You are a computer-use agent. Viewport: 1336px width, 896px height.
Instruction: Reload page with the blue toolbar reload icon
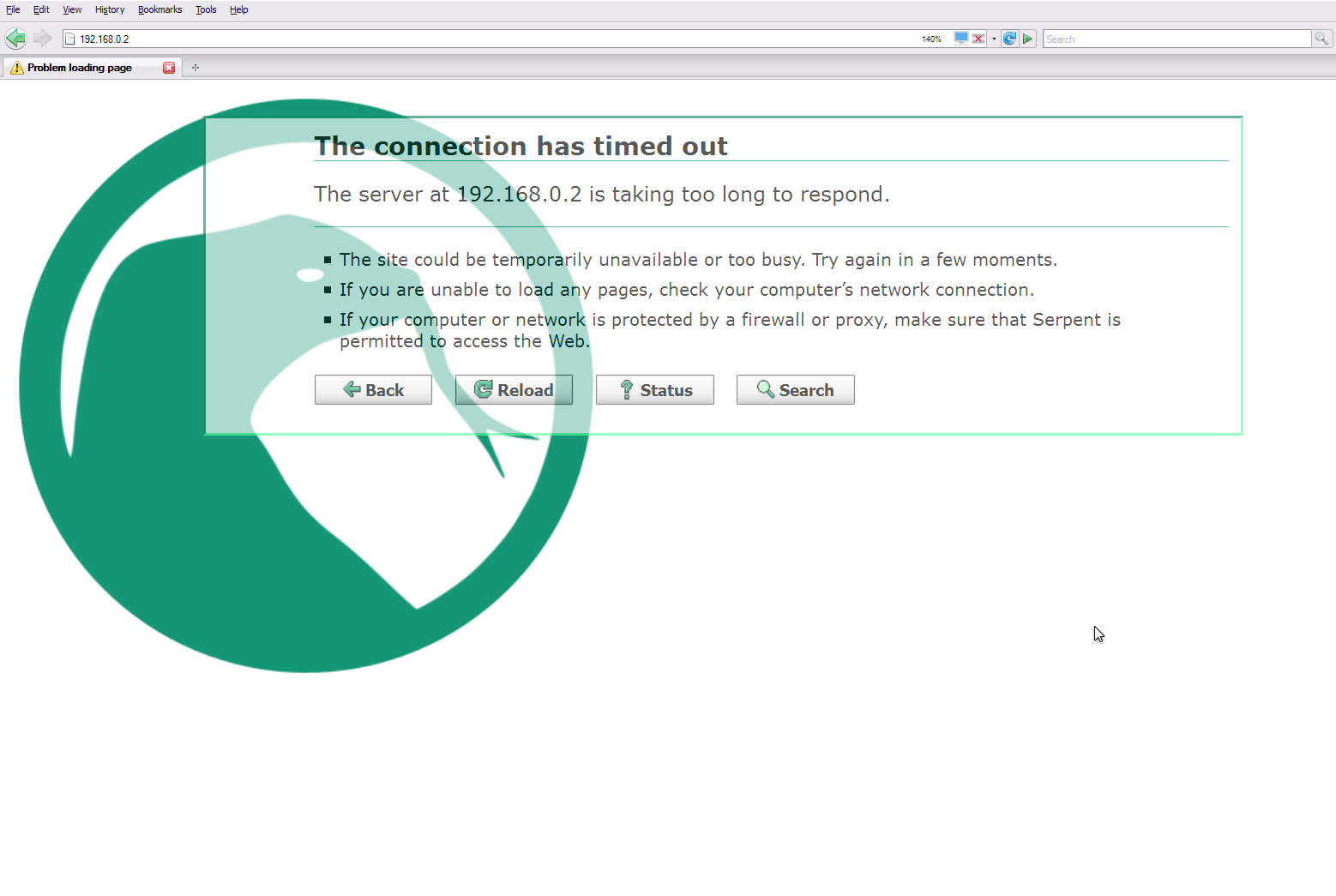tap(1009, 39)
